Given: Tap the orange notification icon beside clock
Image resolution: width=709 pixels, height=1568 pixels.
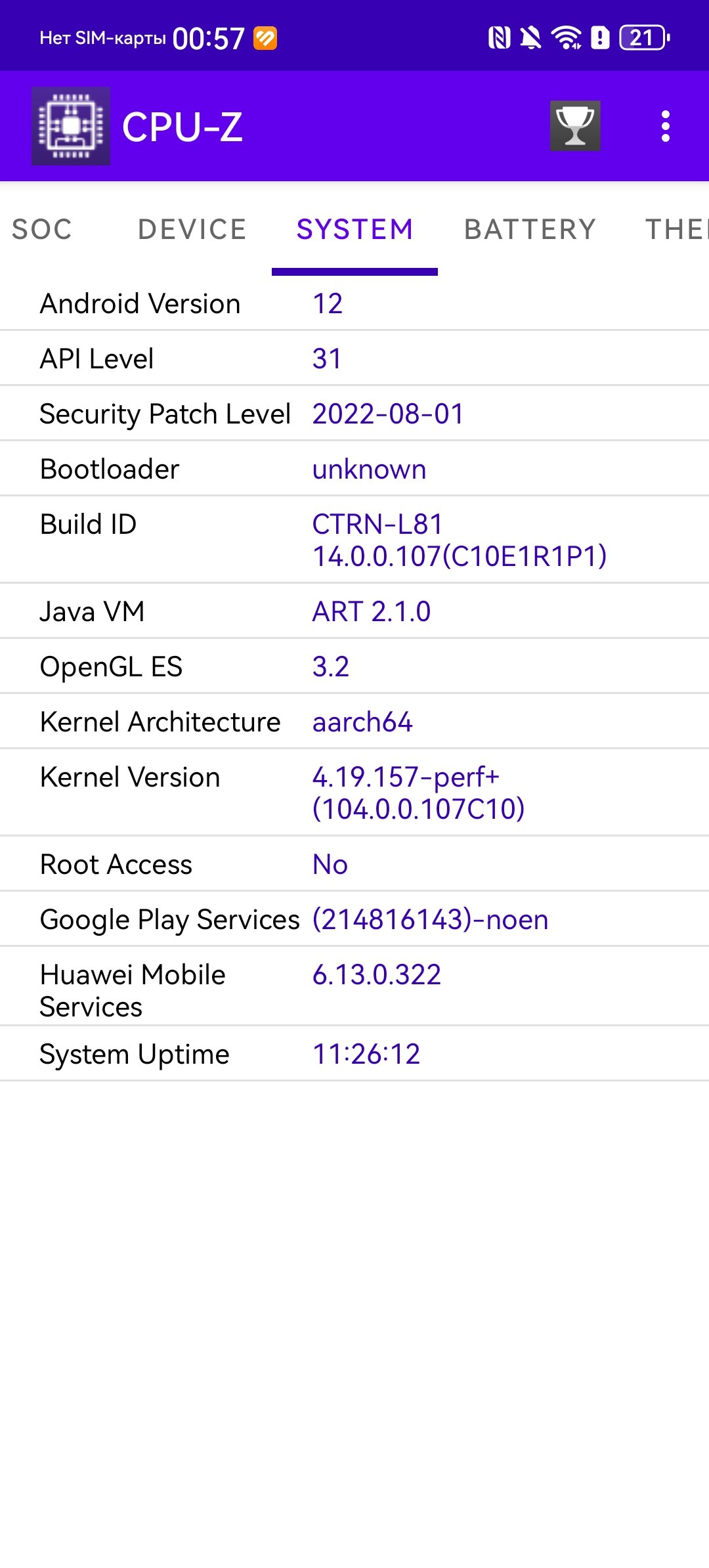Looking at the screenshot, I should [x=265, y=38].
